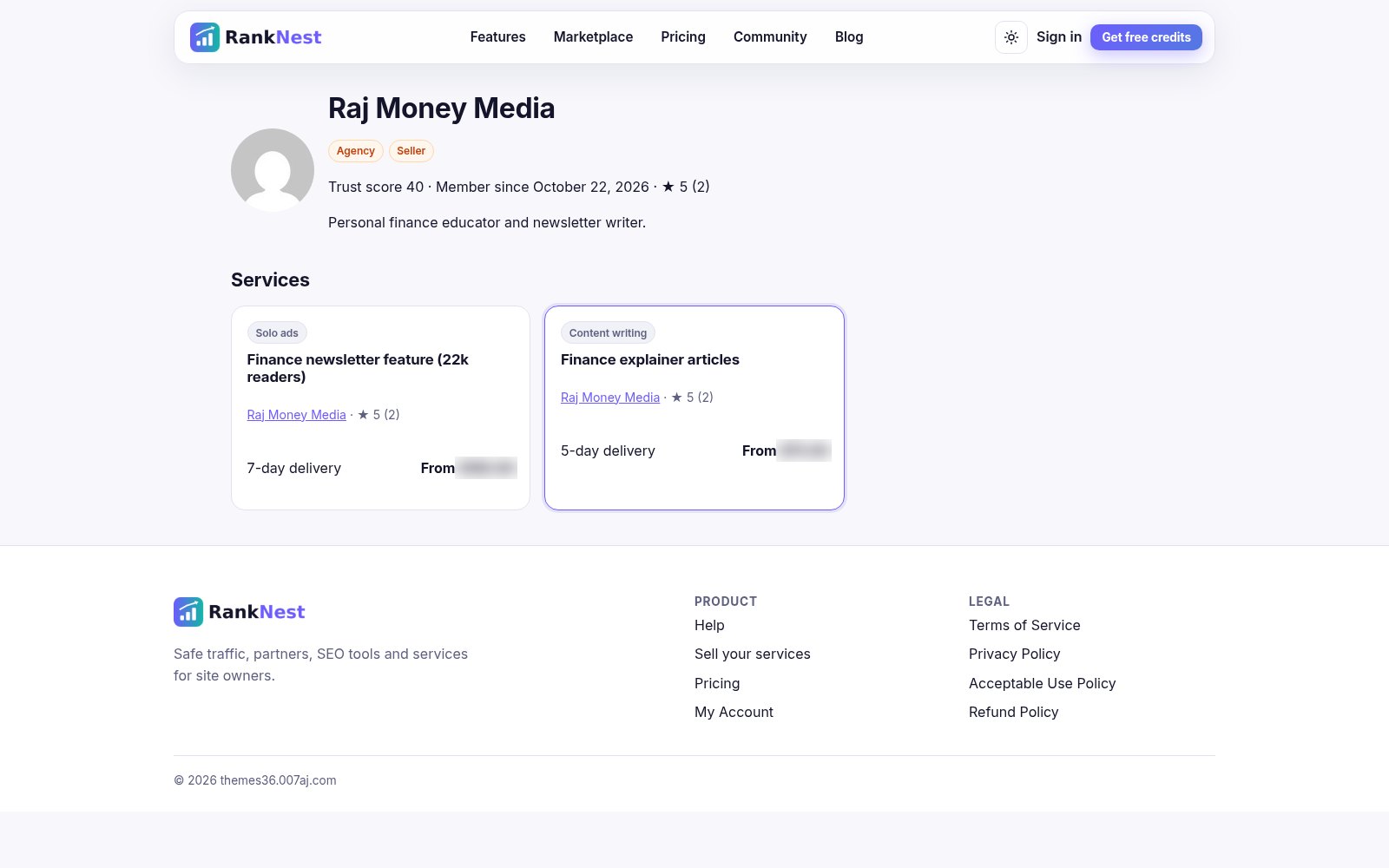1389x868 pixels.
Task: Open Finance explainer articles service title
Action: [x=650, y=359]
